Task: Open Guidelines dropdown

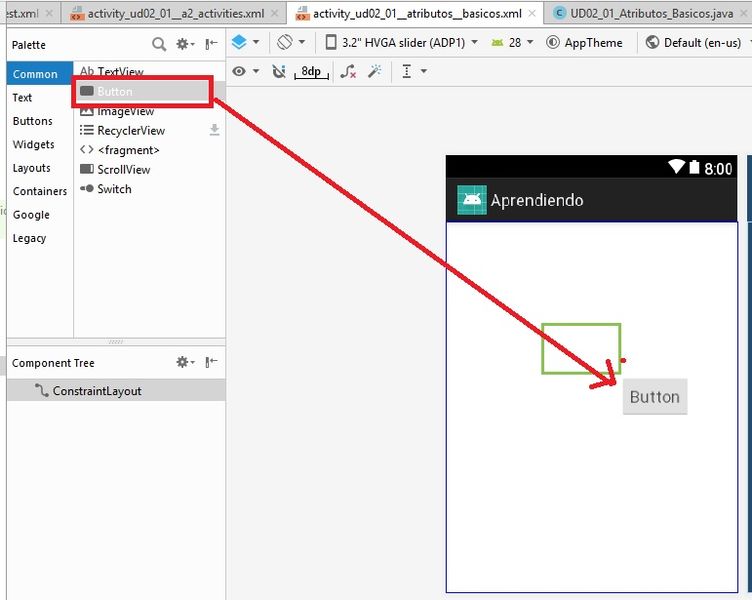Action: (x=414, y=71)
